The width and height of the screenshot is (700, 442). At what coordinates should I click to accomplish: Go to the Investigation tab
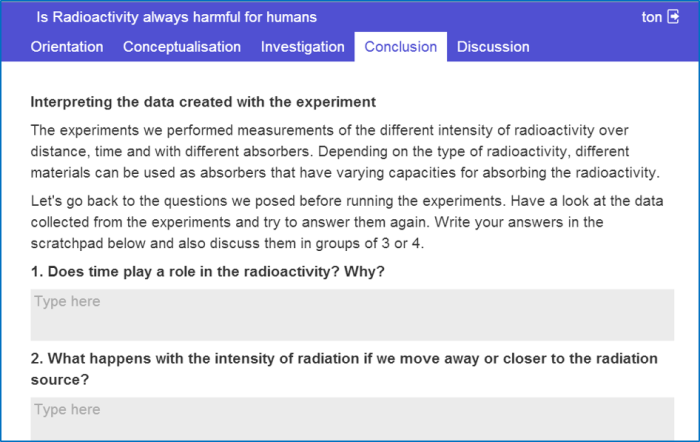click(x=303, y=46)
